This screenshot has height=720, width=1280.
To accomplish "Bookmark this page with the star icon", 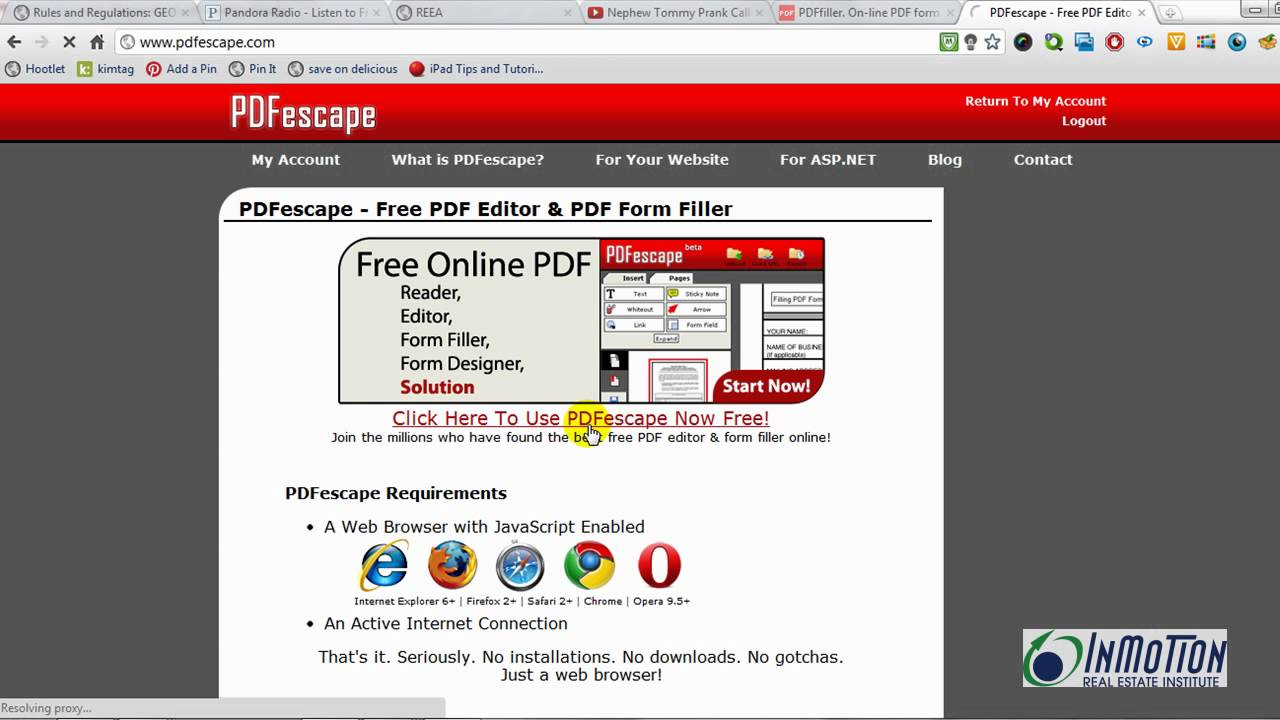I will click(992, 42).
